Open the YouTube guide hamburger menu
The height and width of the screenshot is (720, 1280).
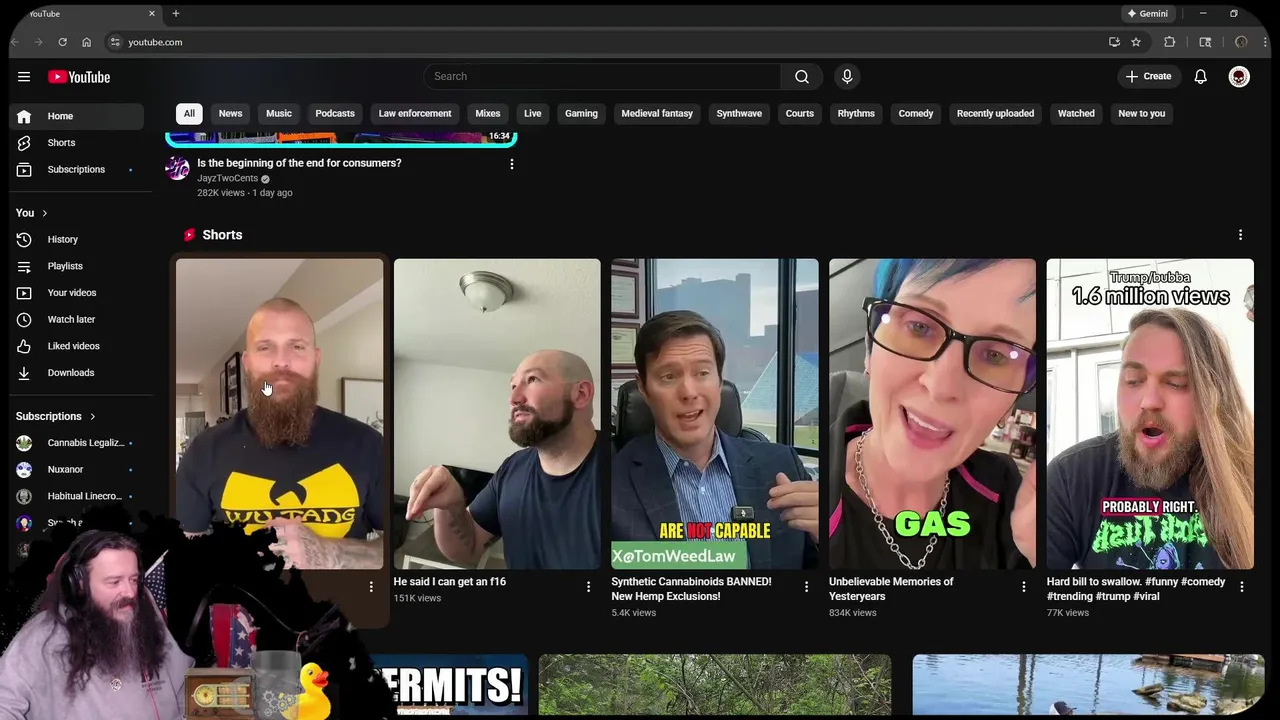click(x=24, y=77)
